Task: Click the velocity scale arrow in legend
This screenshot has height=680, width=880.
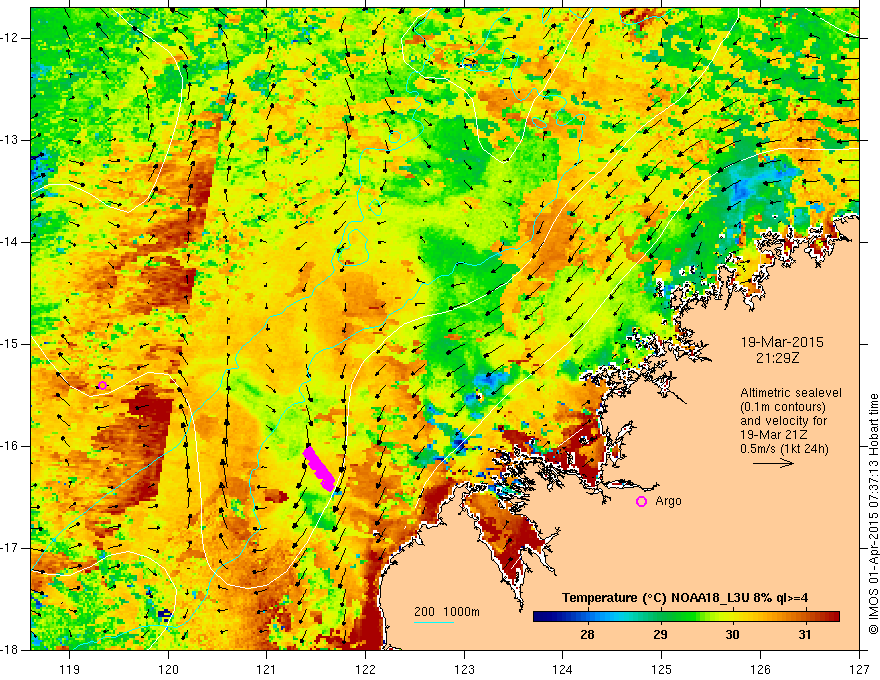Action: pyautogui.click(x=773, y=463)
